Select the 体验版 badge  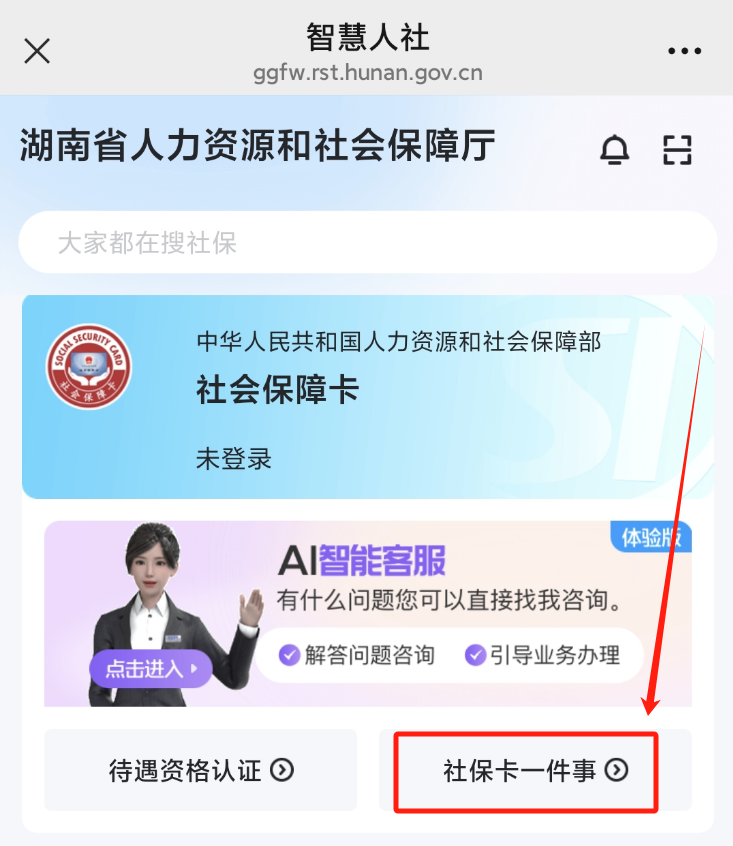point(651,537)
